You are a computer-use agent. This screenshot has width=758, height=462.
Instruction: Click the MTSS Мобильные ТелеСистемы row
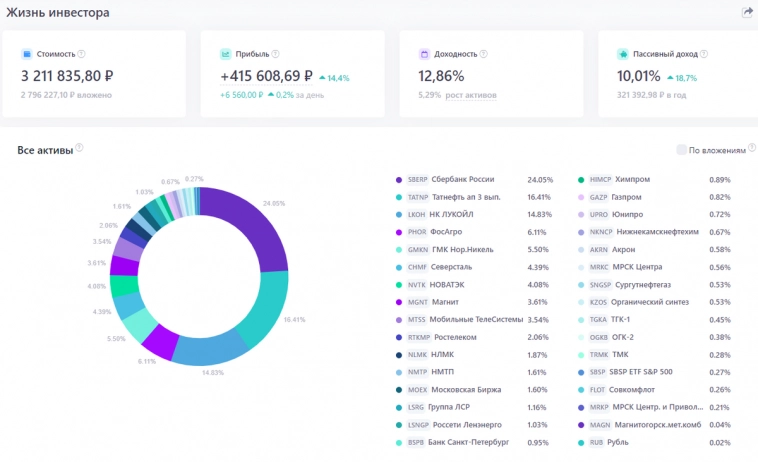474,319
